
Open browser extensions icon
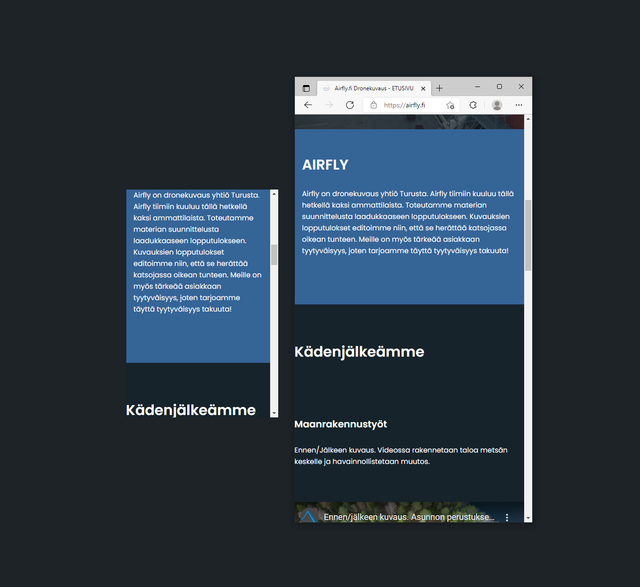(x=473, y=105)
